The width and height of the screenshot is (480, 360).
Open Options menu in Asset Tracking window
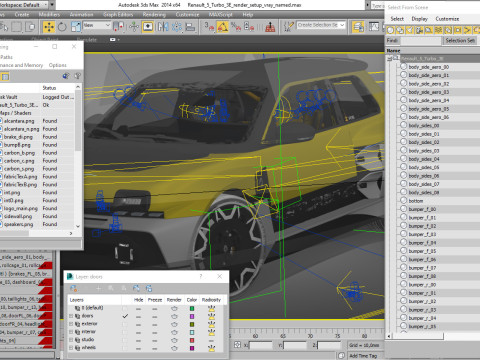pos(58,65)
